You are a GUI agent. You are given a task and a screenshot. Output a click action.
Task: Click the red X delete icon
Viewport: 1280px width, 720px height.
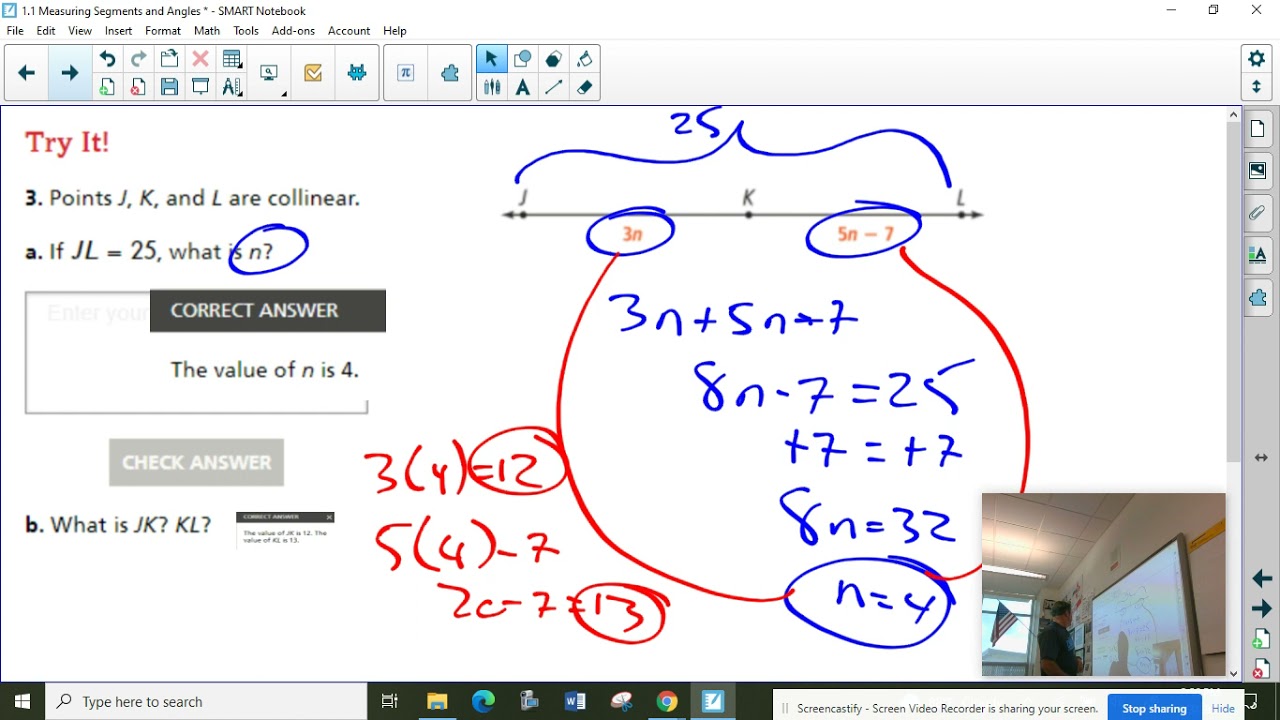pyautogui.click(x=200, y=59)
